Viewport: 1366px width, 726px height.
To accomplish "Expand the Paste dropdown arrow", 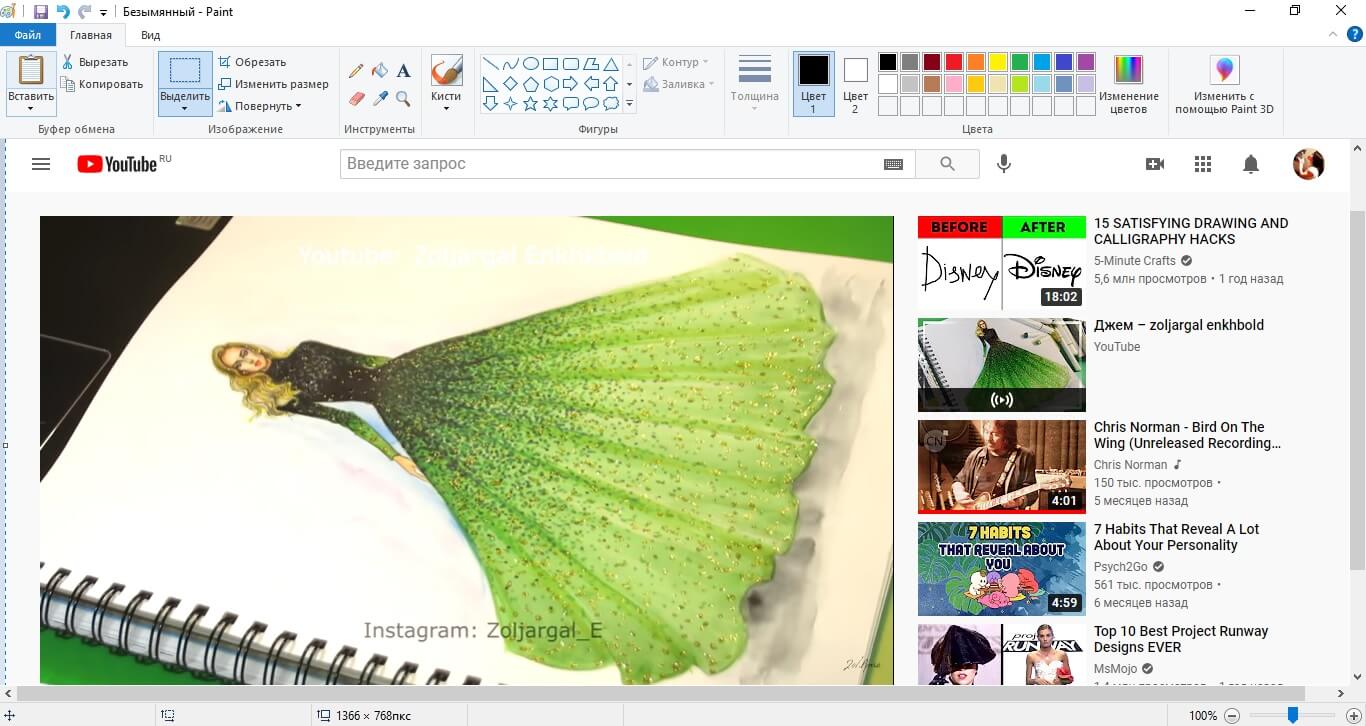I will point(31,108).
